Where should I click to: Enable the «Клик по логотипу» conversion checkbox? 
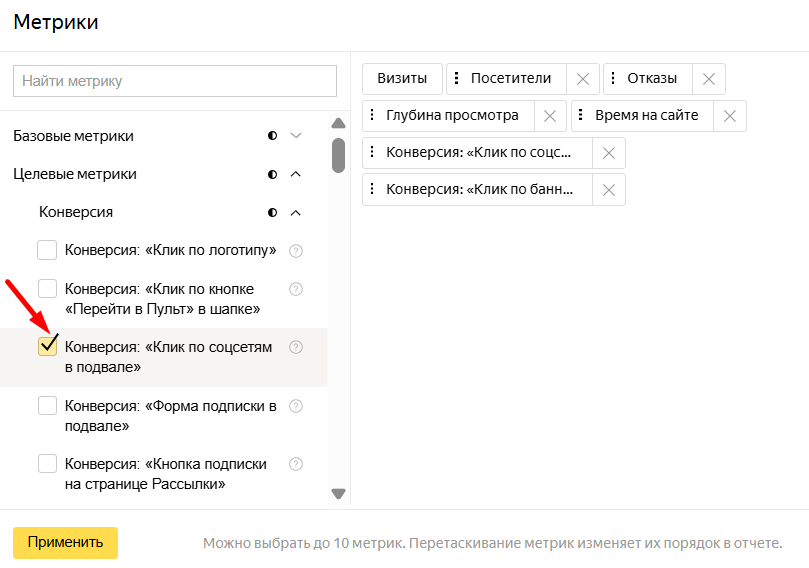click(47, 250)
